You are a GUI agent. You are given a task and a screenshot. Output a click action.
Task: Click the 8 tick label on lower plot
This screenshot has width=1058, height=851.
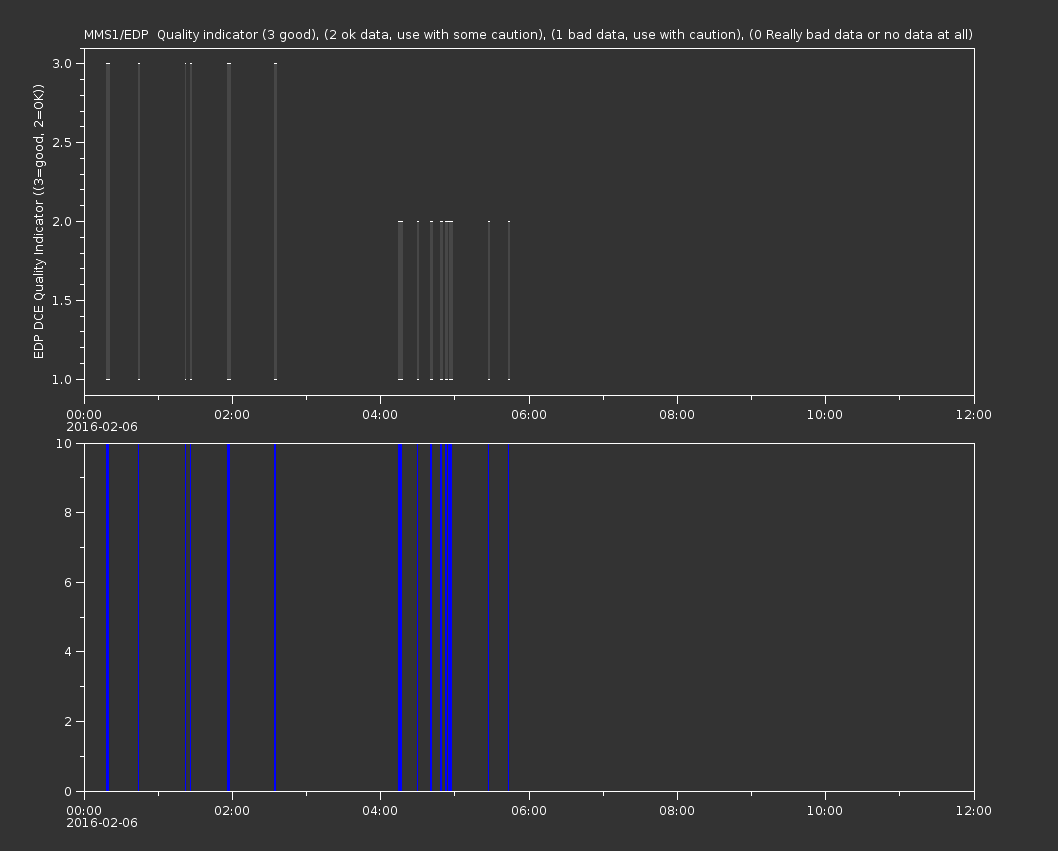click(x=68, y=513)
